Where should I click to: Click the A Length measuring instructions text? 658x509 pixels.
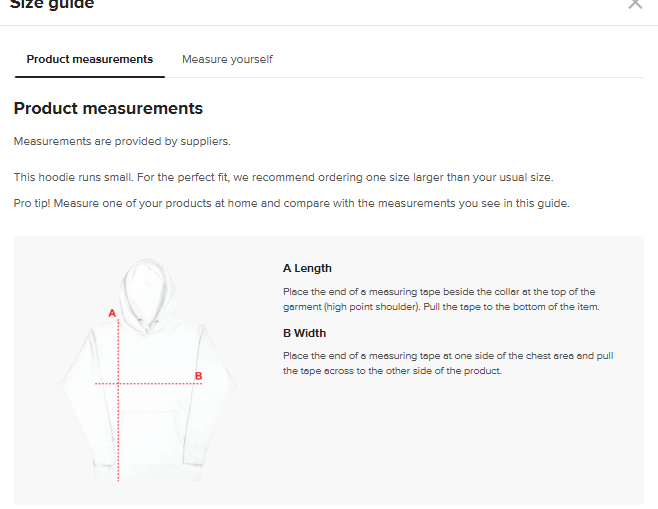pos(440,299)
